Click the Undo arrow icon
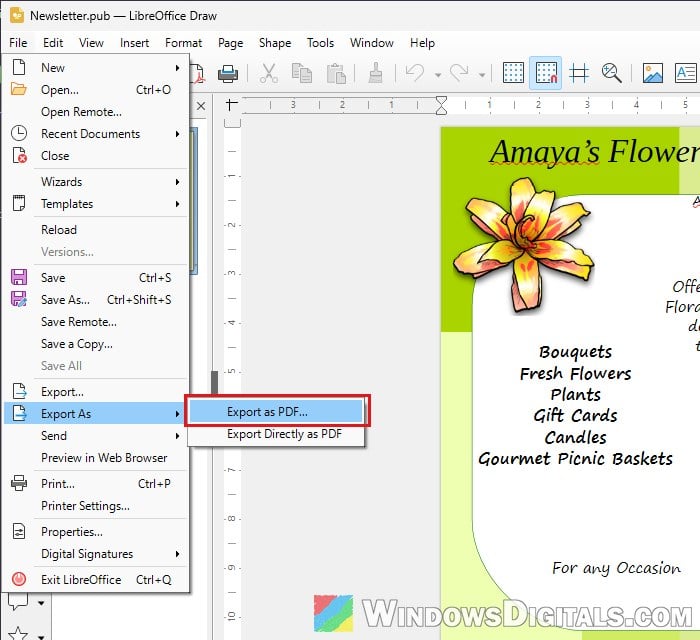The height and width of the screenshot is (640, 700). tap(415, 73)
